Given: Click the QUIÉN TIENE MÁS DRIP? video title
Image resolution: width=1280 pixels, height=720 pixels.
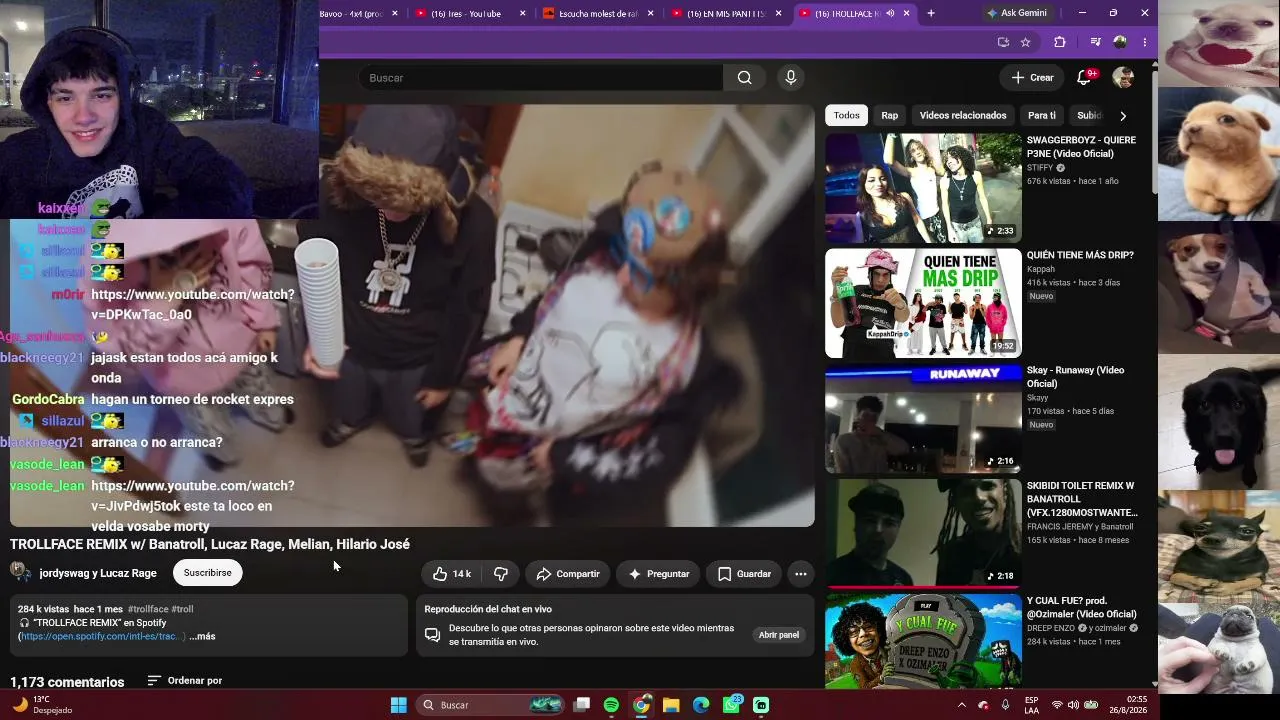Looking at the screenshot, I should [1080, 255].
